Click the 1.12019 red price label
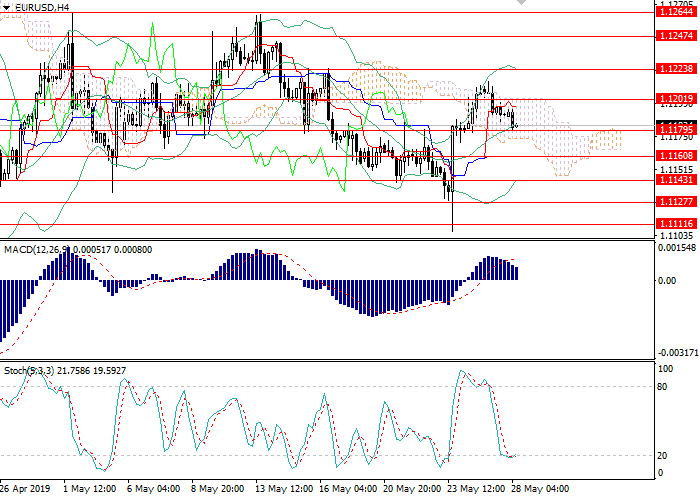The image size is (700, 500). [x=676, y=98]
